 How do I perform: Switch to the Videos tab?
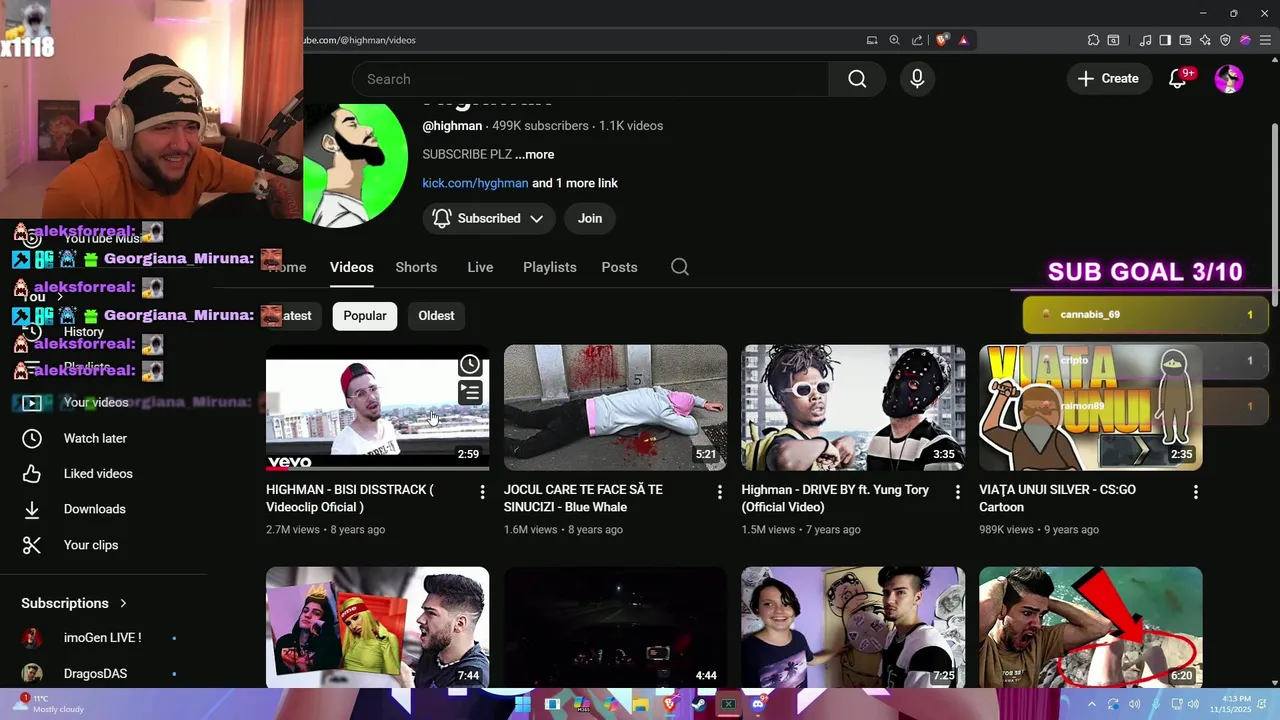tap(352, 267)
